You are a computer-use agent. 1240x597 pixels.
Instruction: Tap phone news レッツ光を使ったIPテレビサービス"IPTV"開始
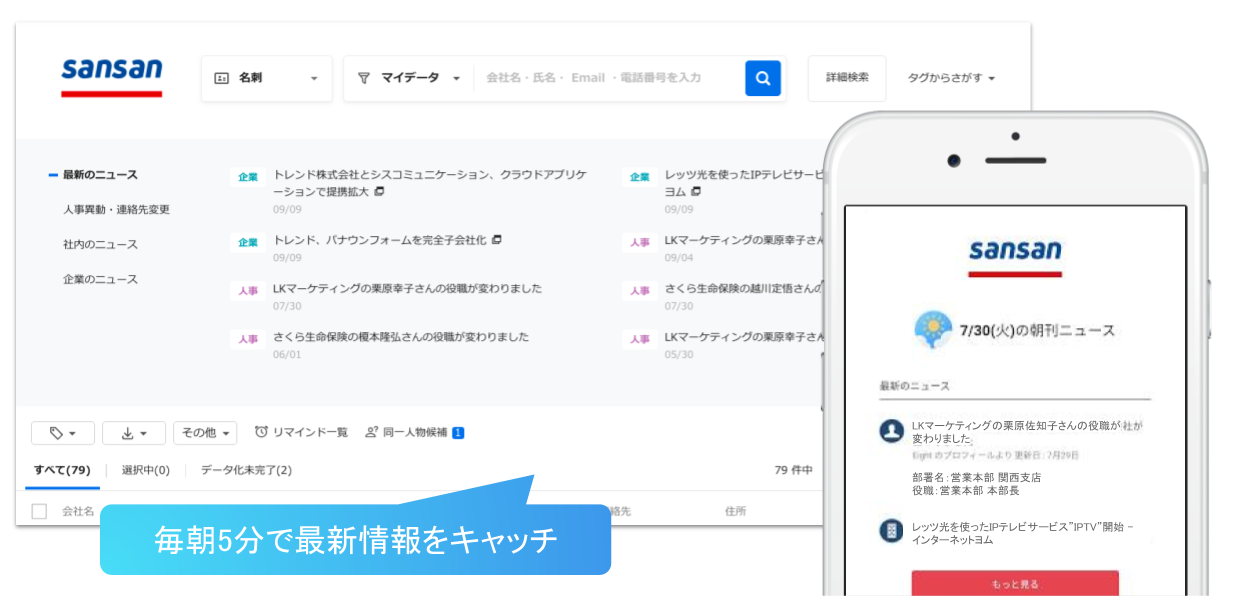[x=1023, y=532]
